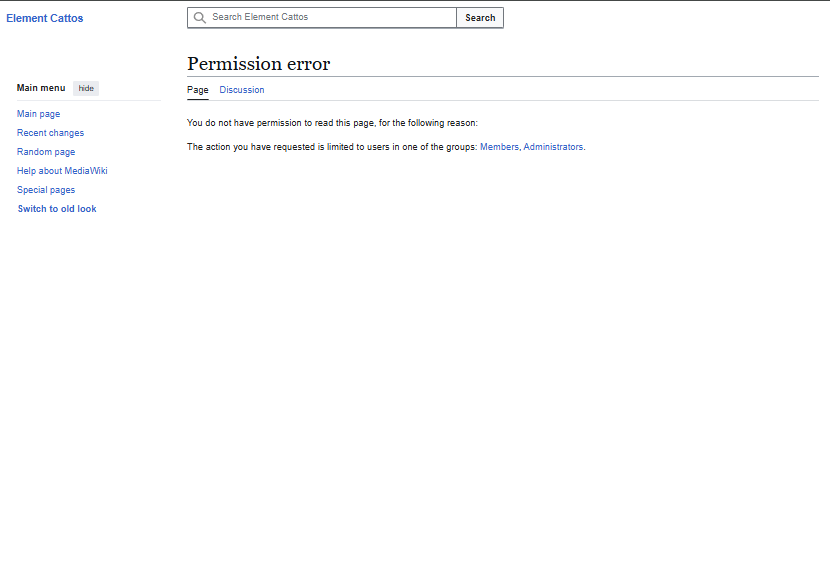Screen dimensions: 830x584
Task: Click the 'You do not have permission' sentence
Action: coord(332,123)
